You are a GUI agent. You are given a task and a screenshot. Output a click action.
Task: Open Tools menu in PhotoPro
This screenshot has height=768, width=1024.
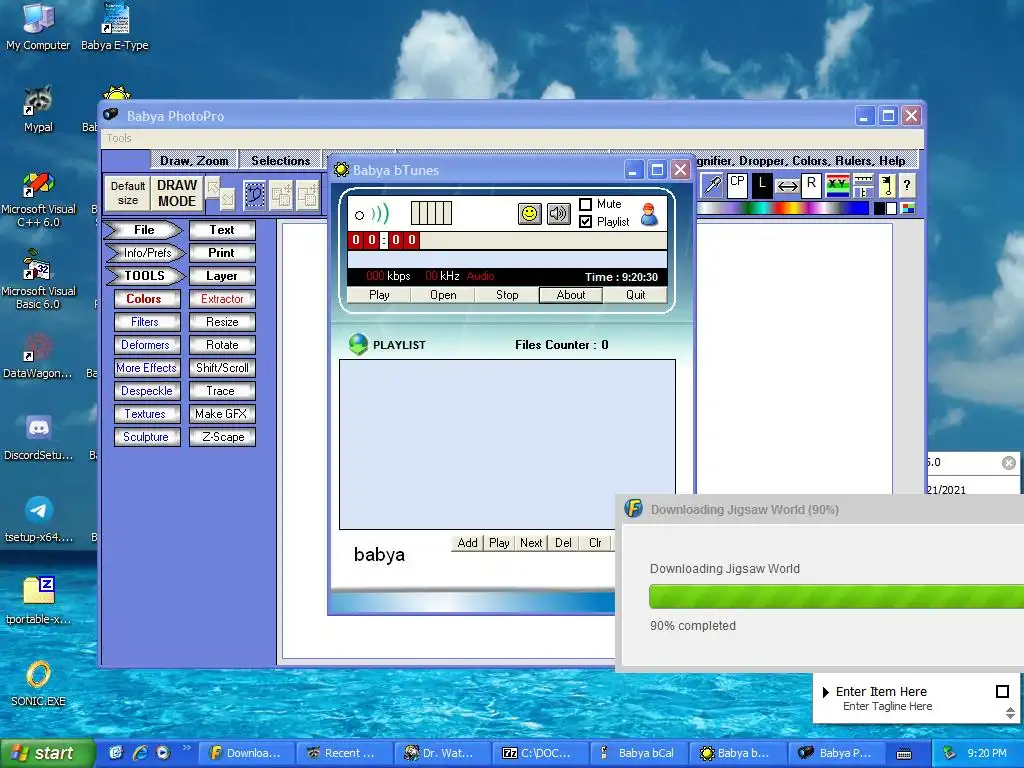click(x=119, y=138)
